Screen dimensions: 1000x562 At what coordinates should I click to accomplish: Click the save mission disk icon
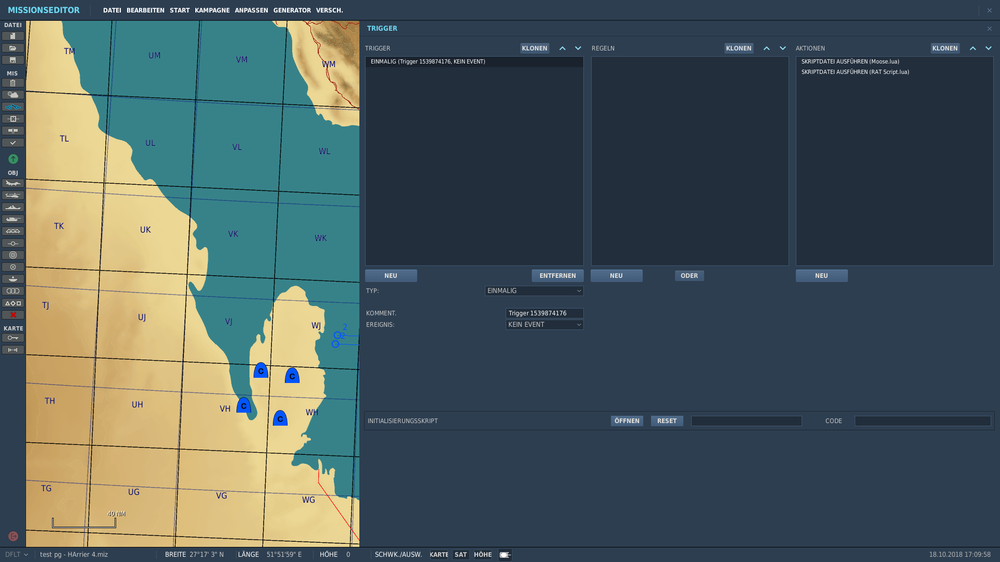pos(13,60)
